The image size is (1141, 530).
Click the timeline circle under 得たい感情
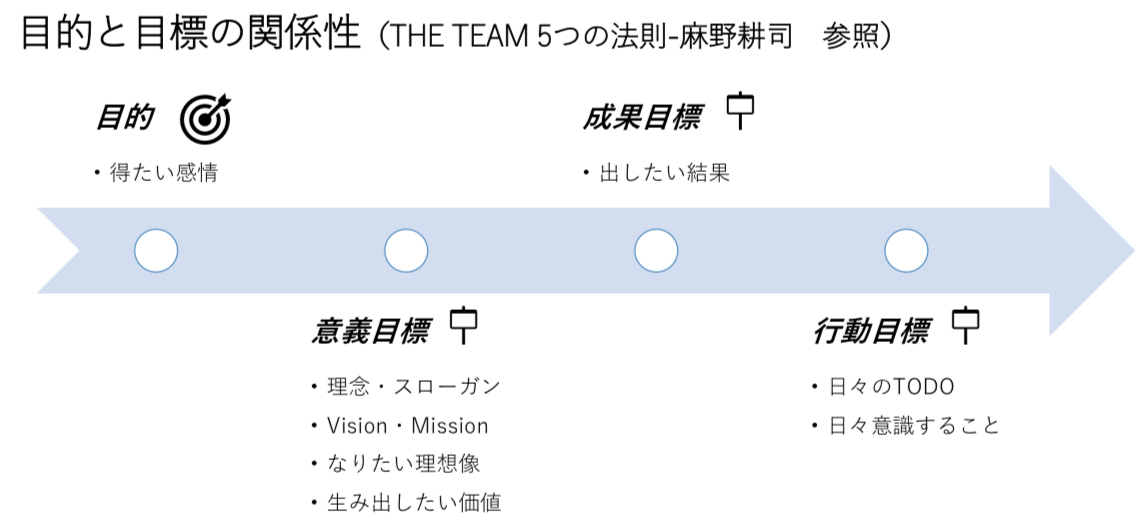point(156,250)
